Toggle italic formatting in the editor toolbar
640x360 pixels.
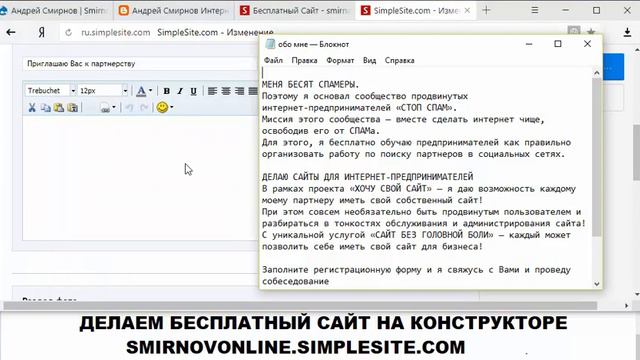(x=180, y=91)
